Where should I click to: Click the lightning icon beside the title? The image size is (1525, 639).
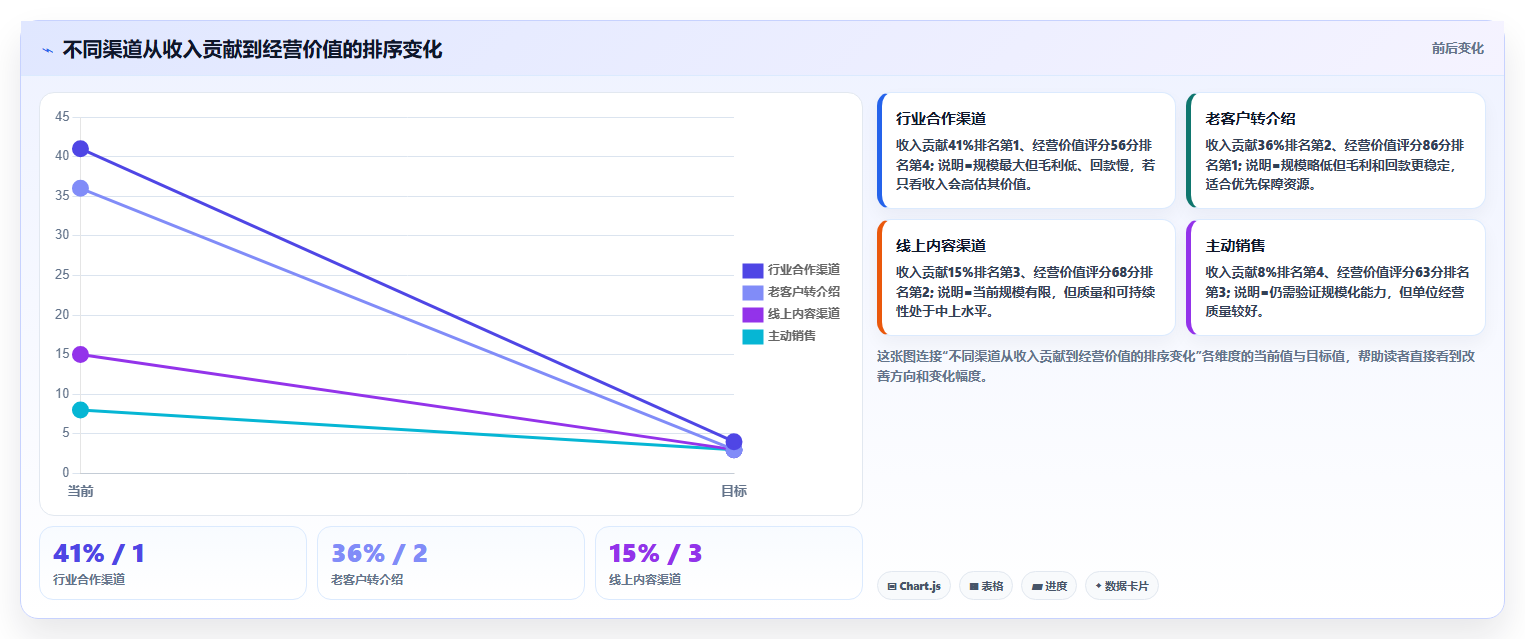pos(47,50)
